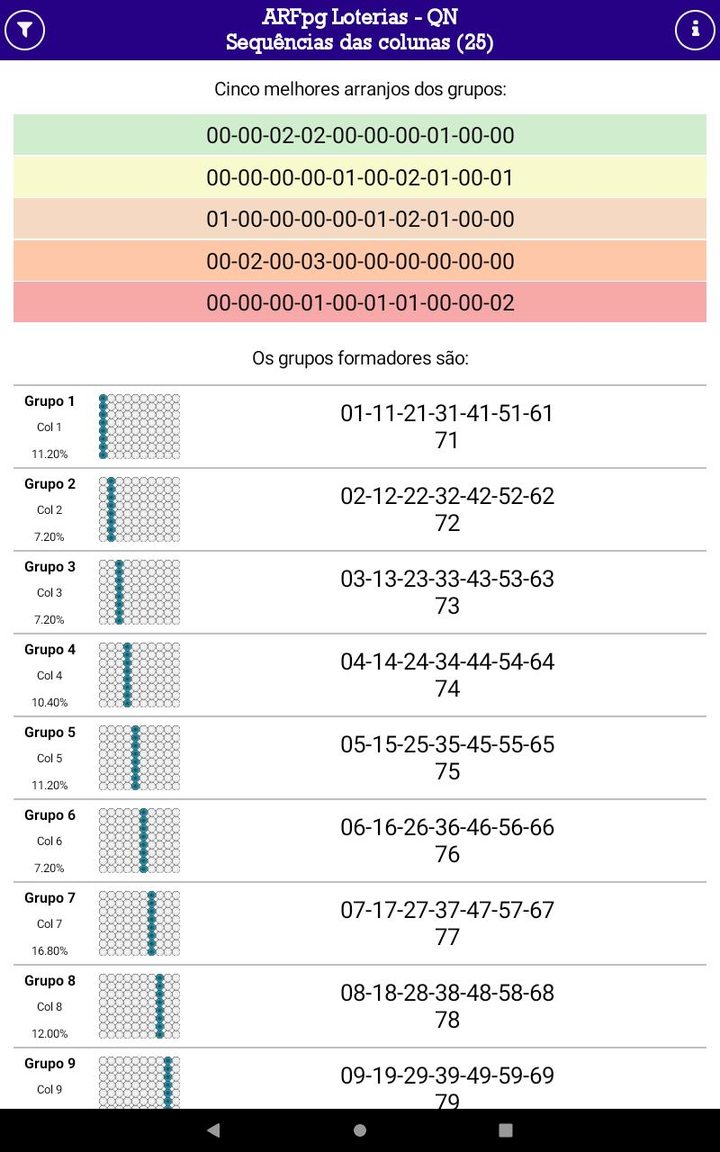Select the Grupo 7 column grid graphic
The width and height of the screenshot is (720, 1152).
pyautogui.click(x=139, y=922)
